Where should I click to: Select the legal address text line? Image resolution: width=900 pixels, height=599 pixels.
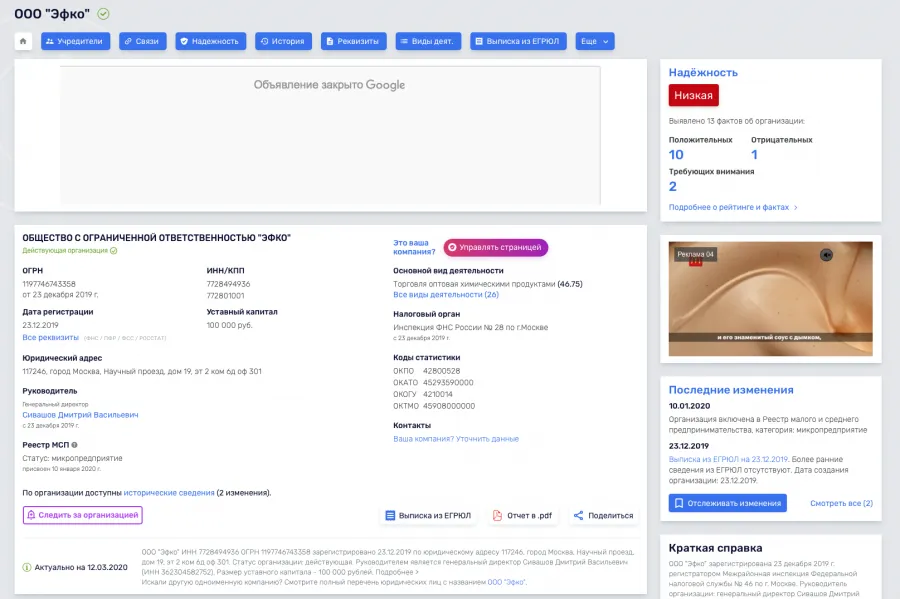point(142,371)
